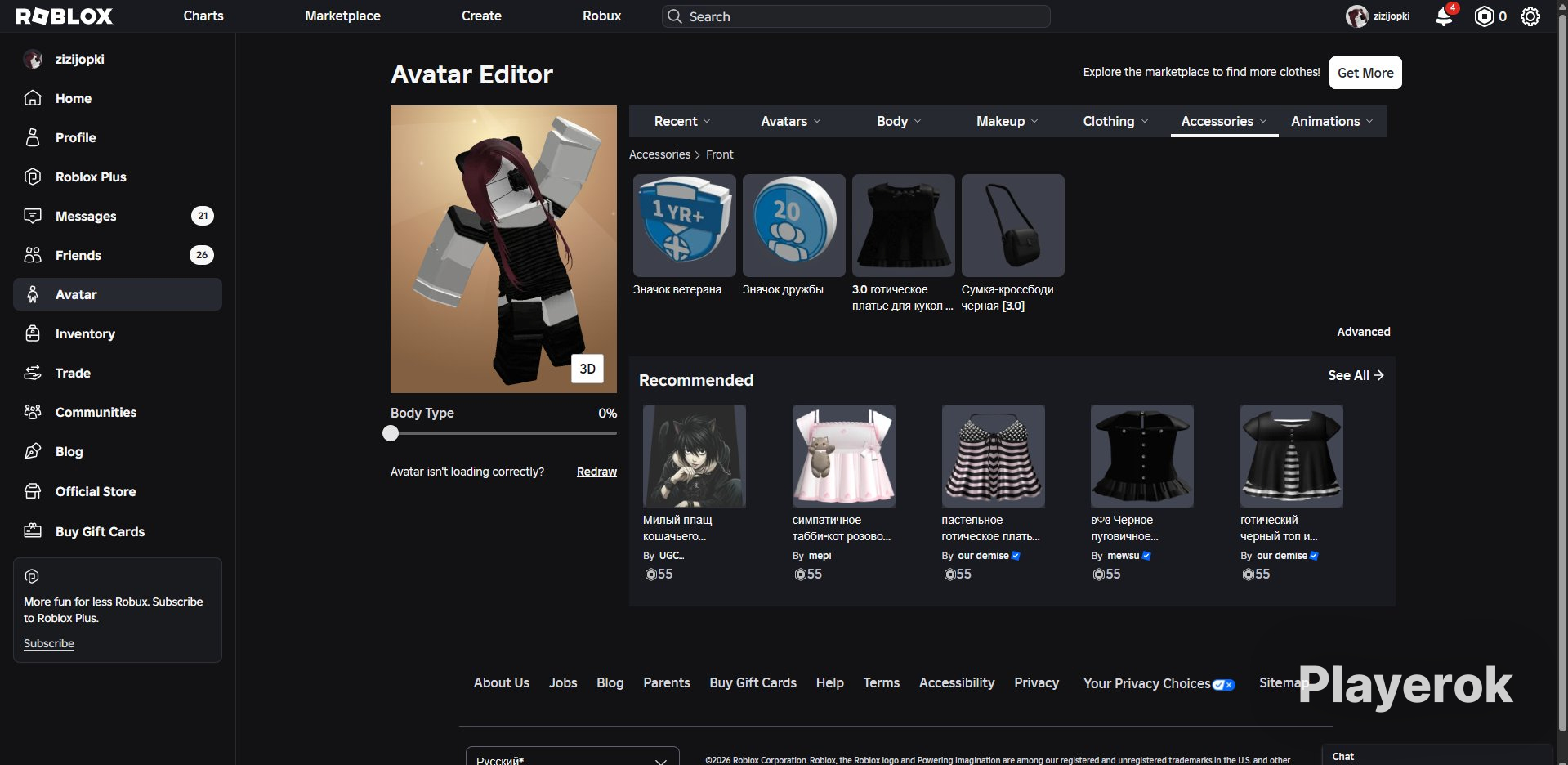The width and height of the screenshot is (1568, 765).
Task: Select the готическое платье для кукол thumbnail
Action: (904, 226)
